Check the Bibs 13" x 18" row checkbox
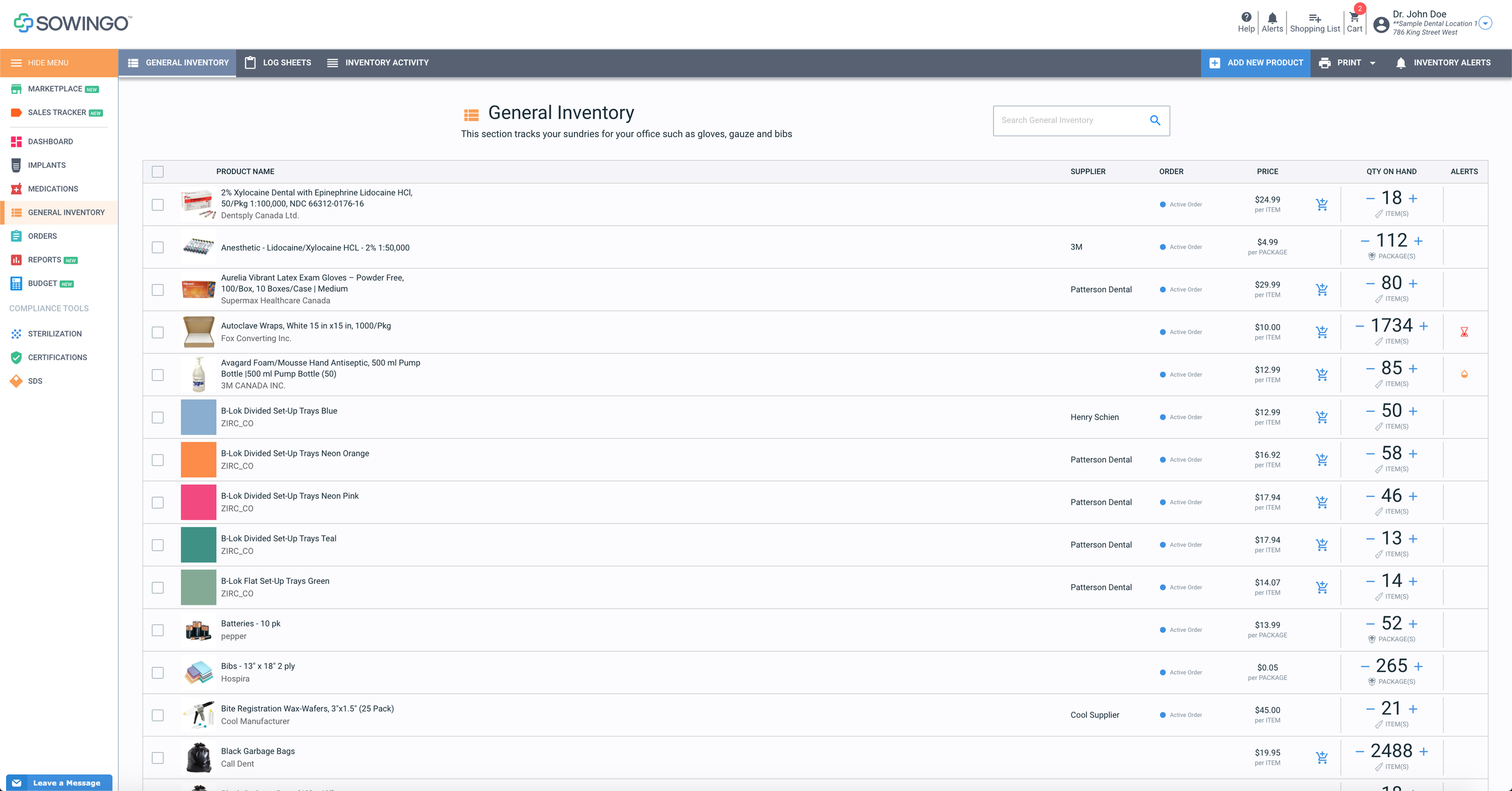Screen dimensions: 1512x791 [x=157, y=672]
